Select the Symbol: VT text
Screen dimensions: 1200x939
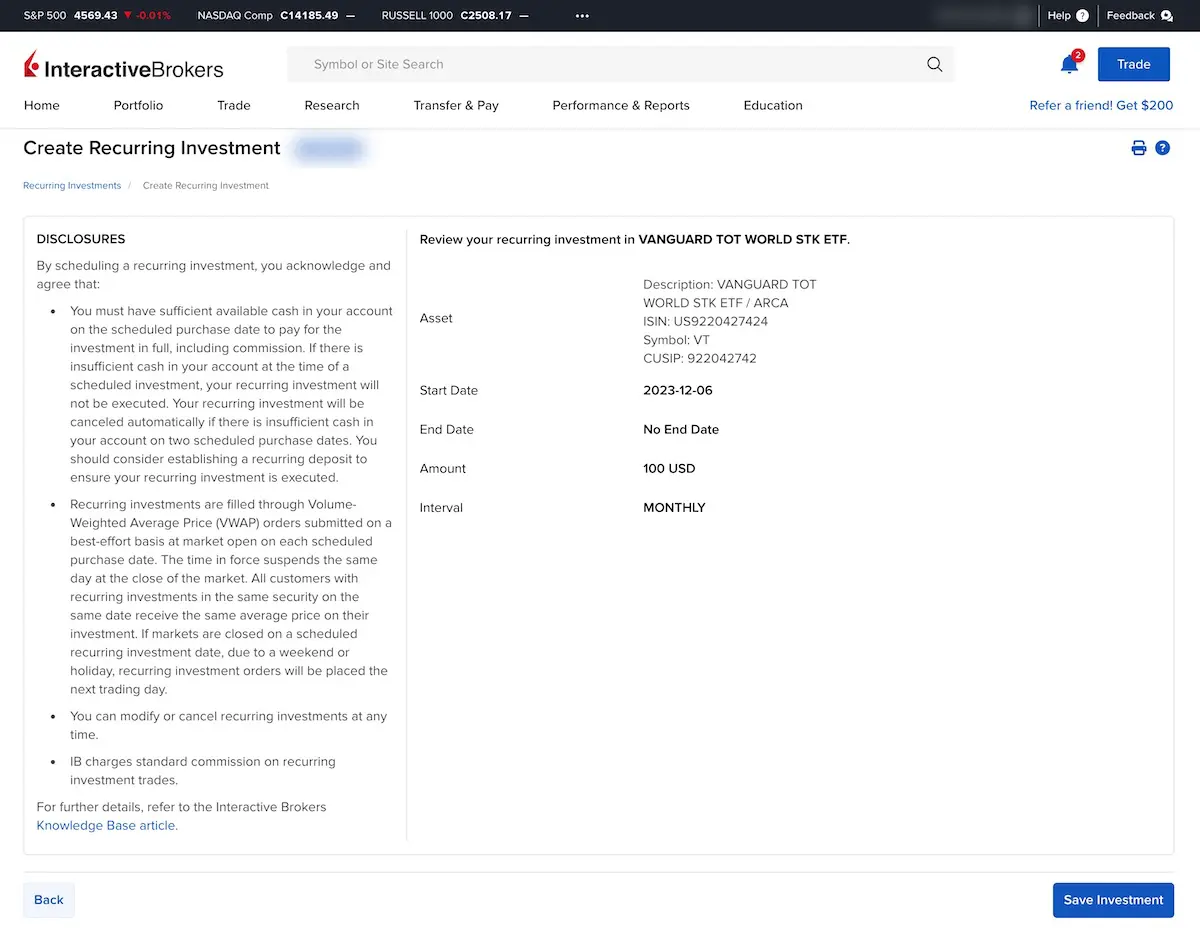tap(676, 340)
